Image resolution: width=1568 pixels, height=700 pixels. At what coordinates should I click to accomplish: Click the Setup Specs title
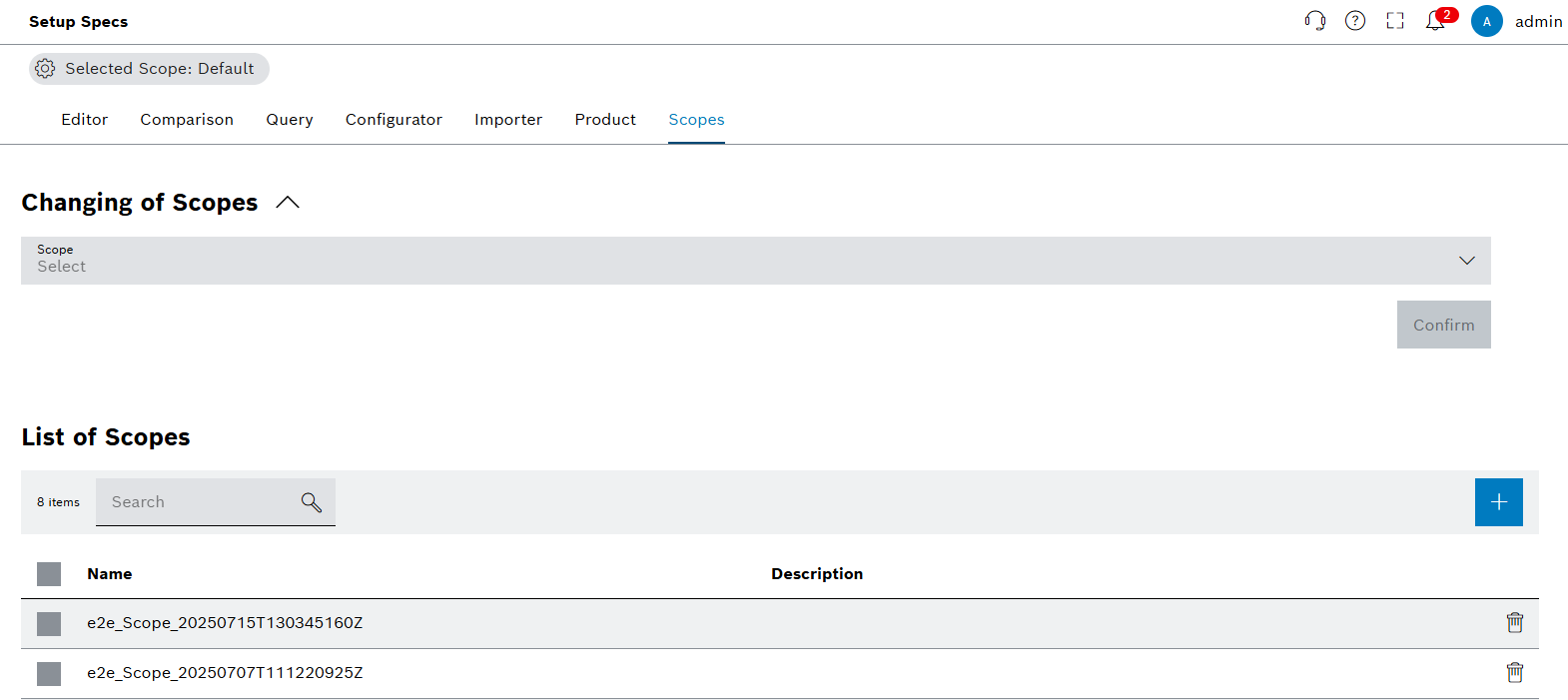78,22
